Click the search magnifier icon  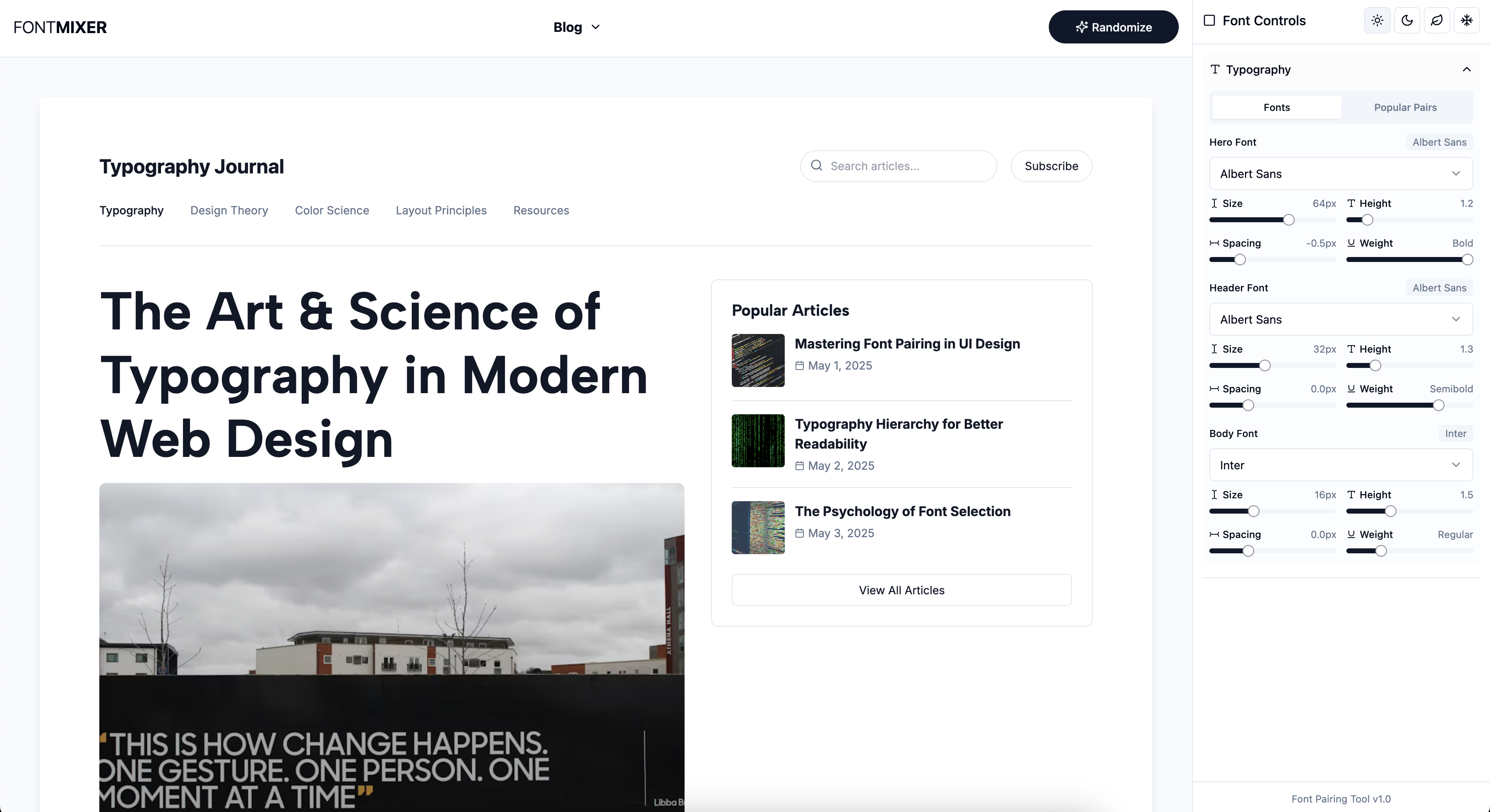click(816, 166)
